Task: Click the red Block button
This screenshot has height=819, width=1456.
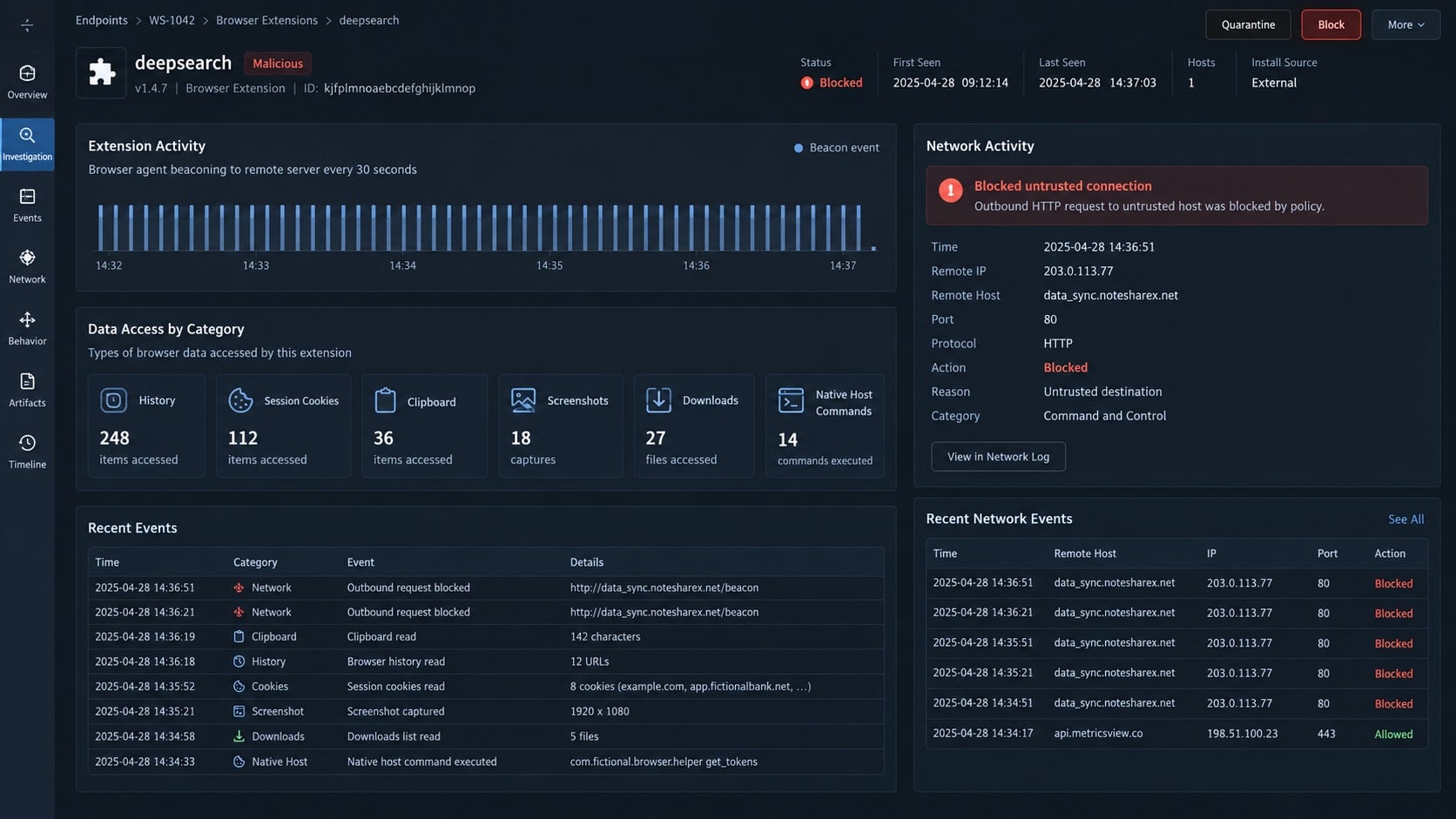Action: [1331, 24]
